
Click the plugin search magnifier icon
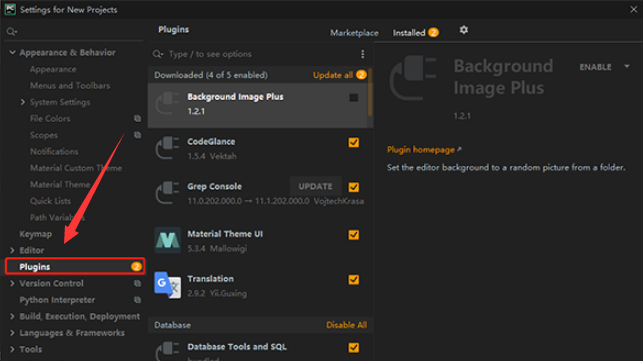[158, 54]
